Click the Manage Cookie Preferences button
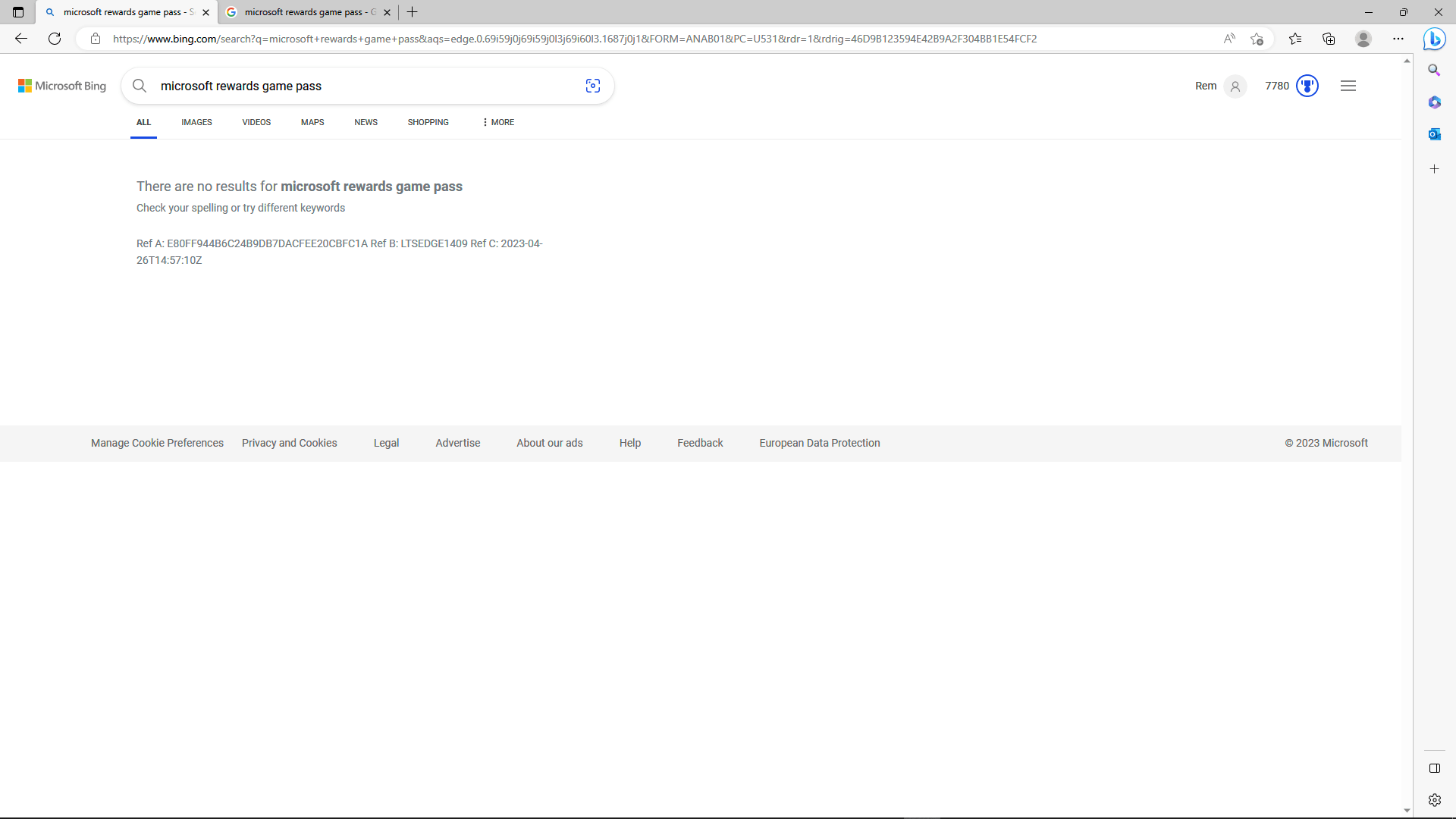 [157, 442]
